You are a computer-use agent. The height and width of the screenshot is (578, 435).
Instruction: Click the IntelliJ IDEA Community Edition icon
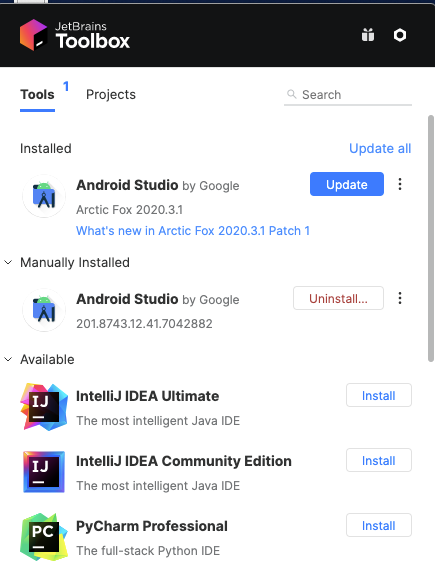pyautogui.click(x=44, y=472)
